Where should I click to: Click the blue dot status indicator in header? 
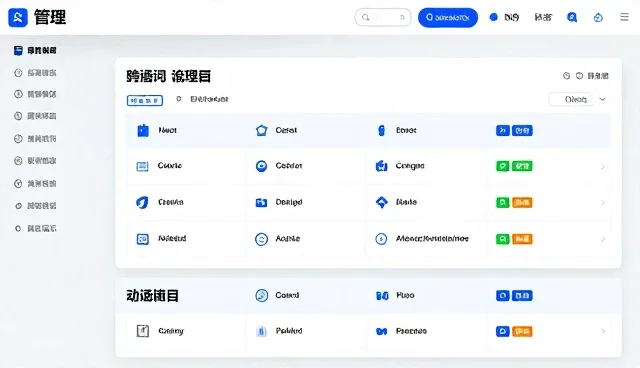coord(493,17)
